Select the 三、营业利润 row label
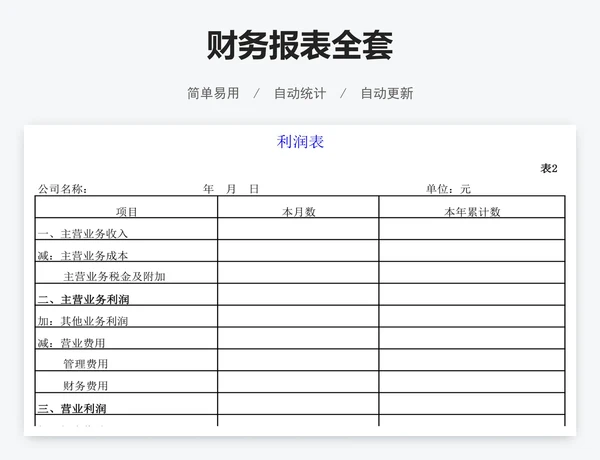600x460 pixels. click(72, 408)
